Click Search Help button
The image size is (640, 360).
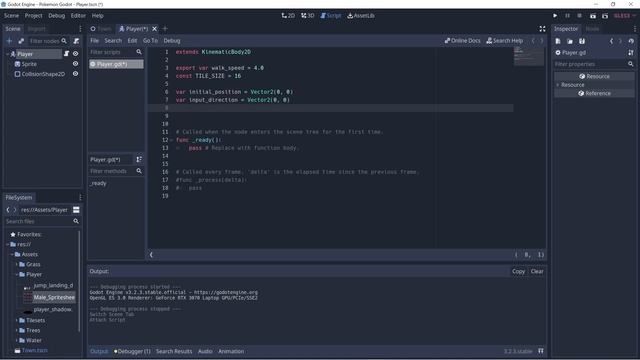pyautogui.click(x=504, y=41)
